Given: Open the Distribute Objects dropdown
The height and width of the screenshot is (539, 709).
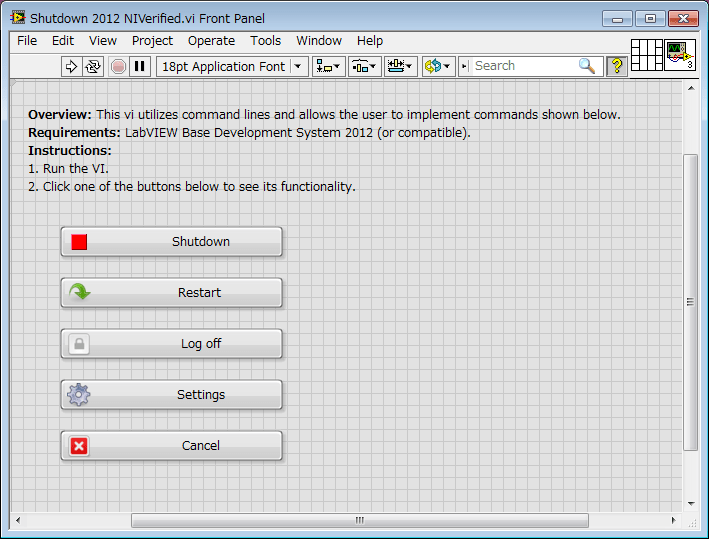Looking at the screenshot, I should (364, 67).
